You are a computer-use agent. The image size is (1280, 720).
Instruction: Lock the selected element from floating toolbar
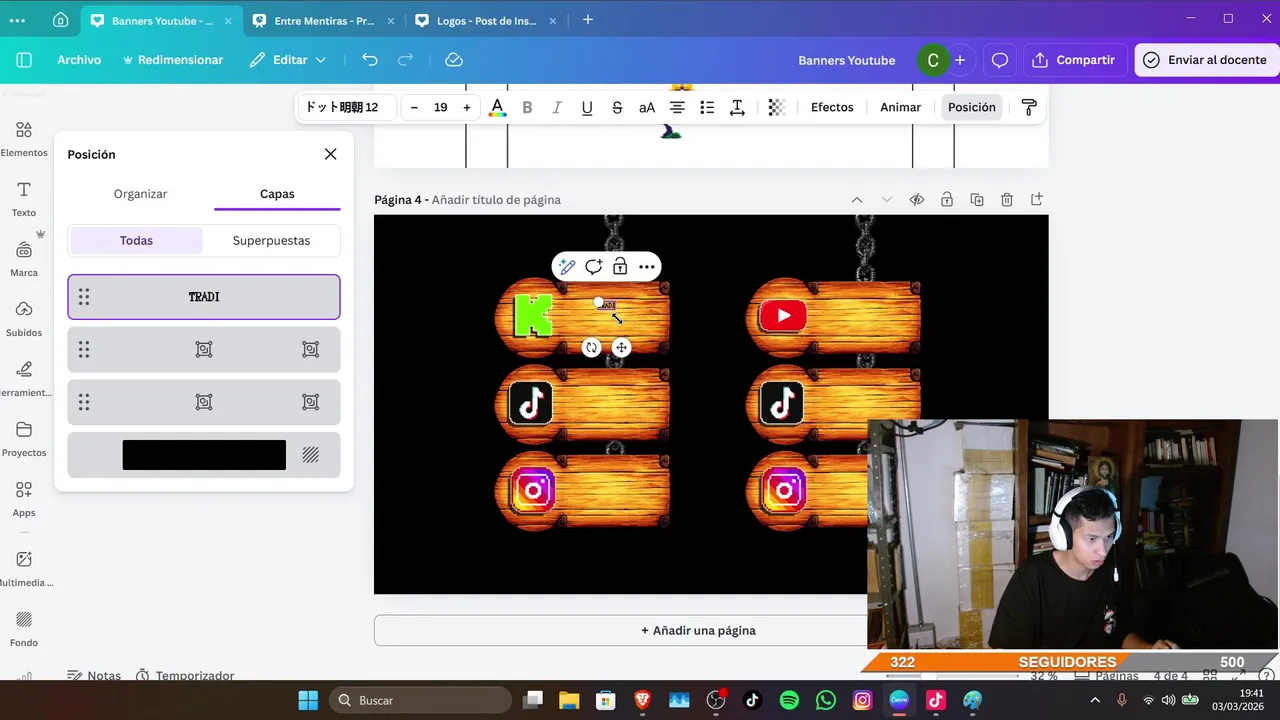point(620,267)
